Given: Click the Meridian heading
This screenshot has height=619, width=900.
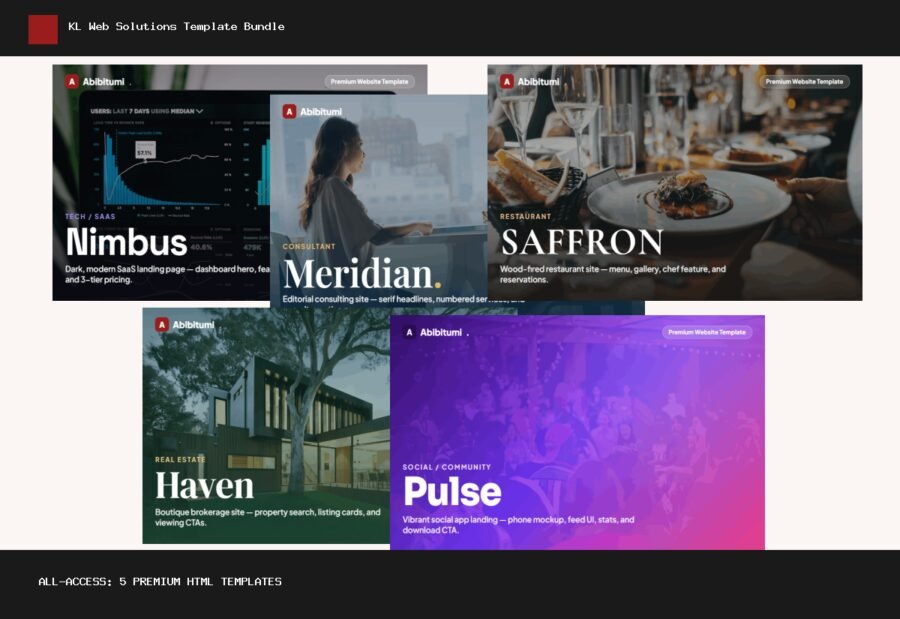Looking at the screenshot, I should coord(362,274).
